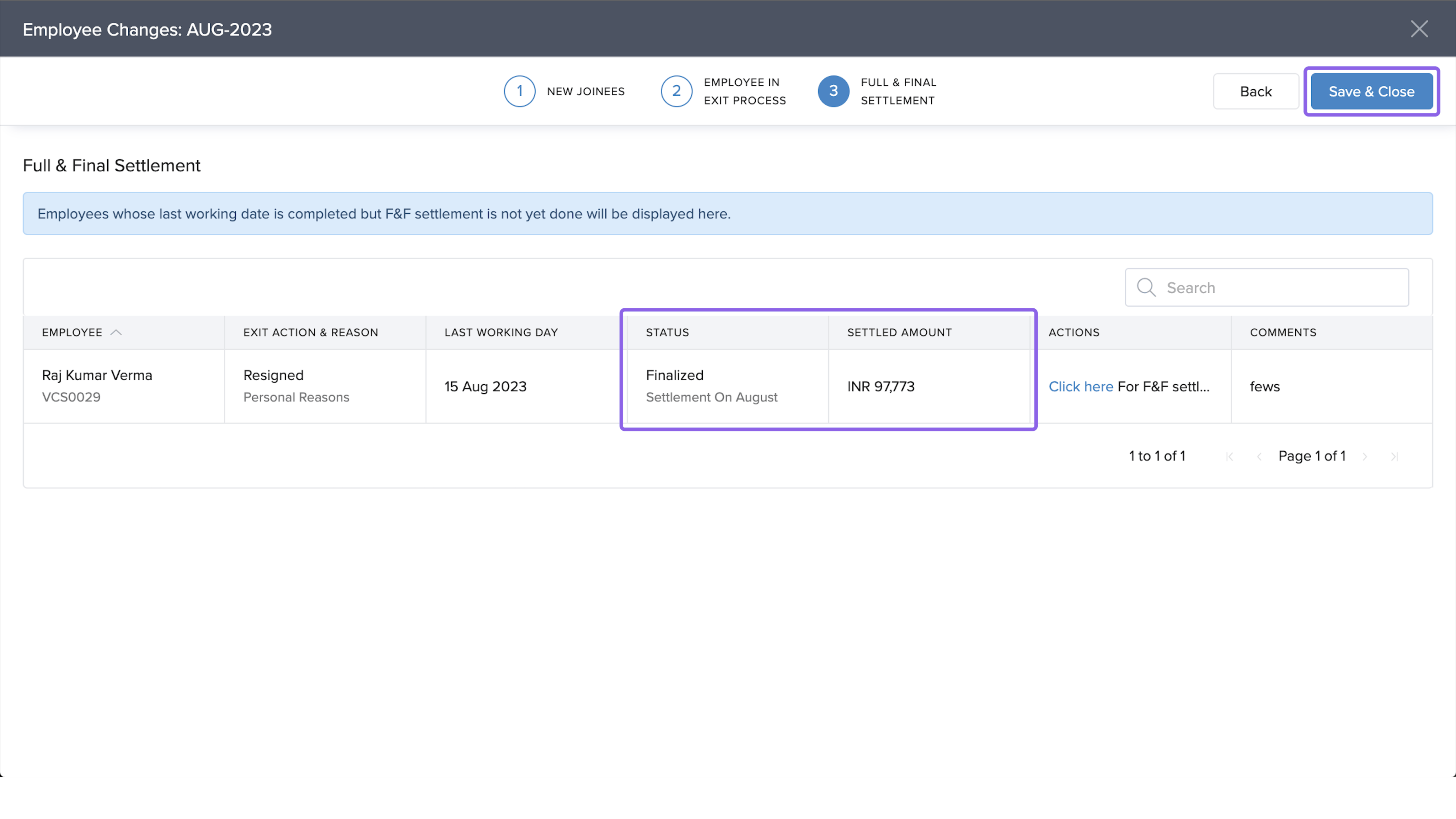Select Full & Final Settlement step
Screen dimensions: 1456x819
tap(898, 91)
